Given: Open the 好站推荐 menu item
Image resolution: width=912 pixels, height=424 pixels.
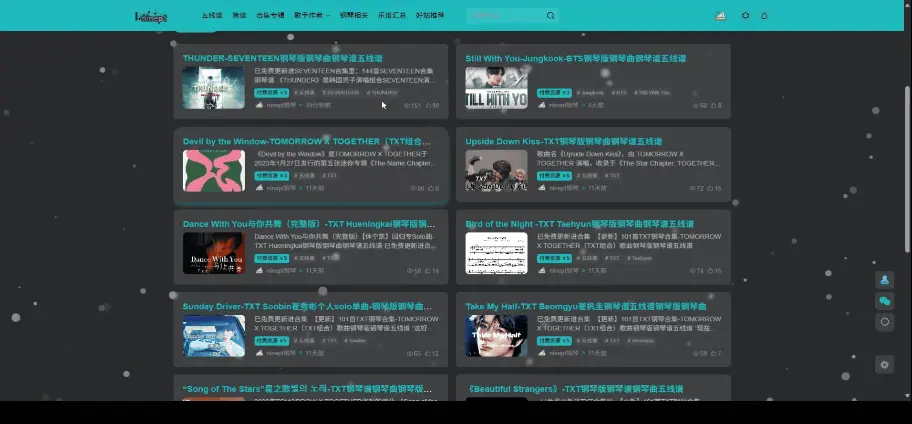Looking at the screenshot, I should point(430,16).
